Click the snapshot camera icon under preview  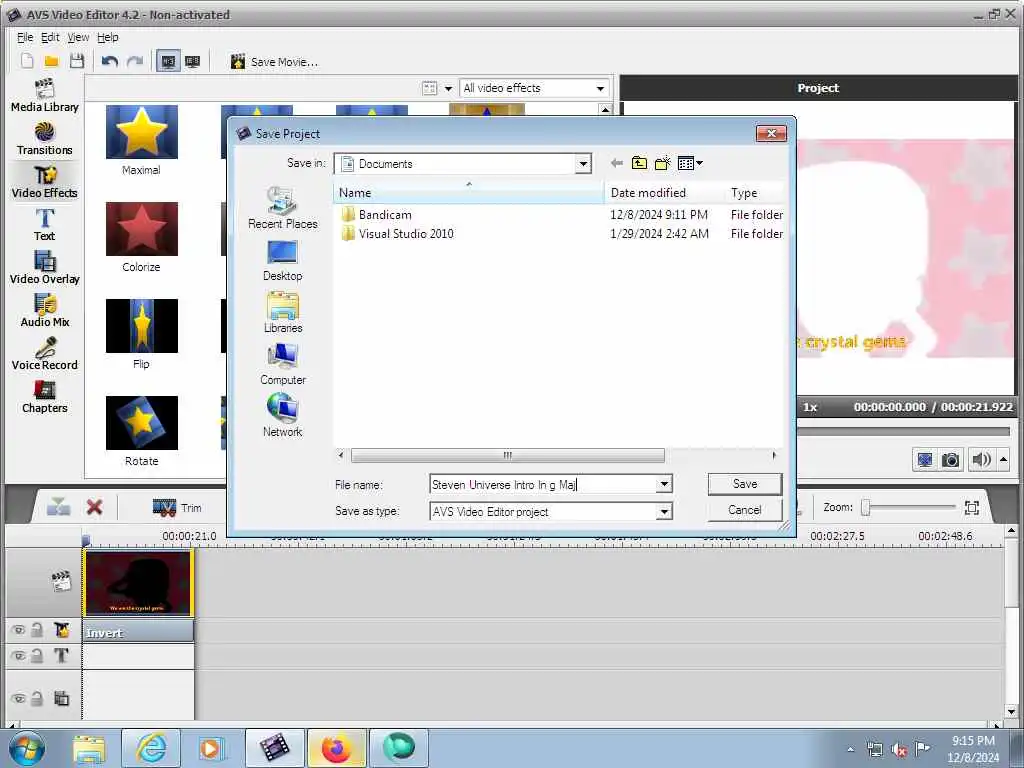[x=950, y=460]
